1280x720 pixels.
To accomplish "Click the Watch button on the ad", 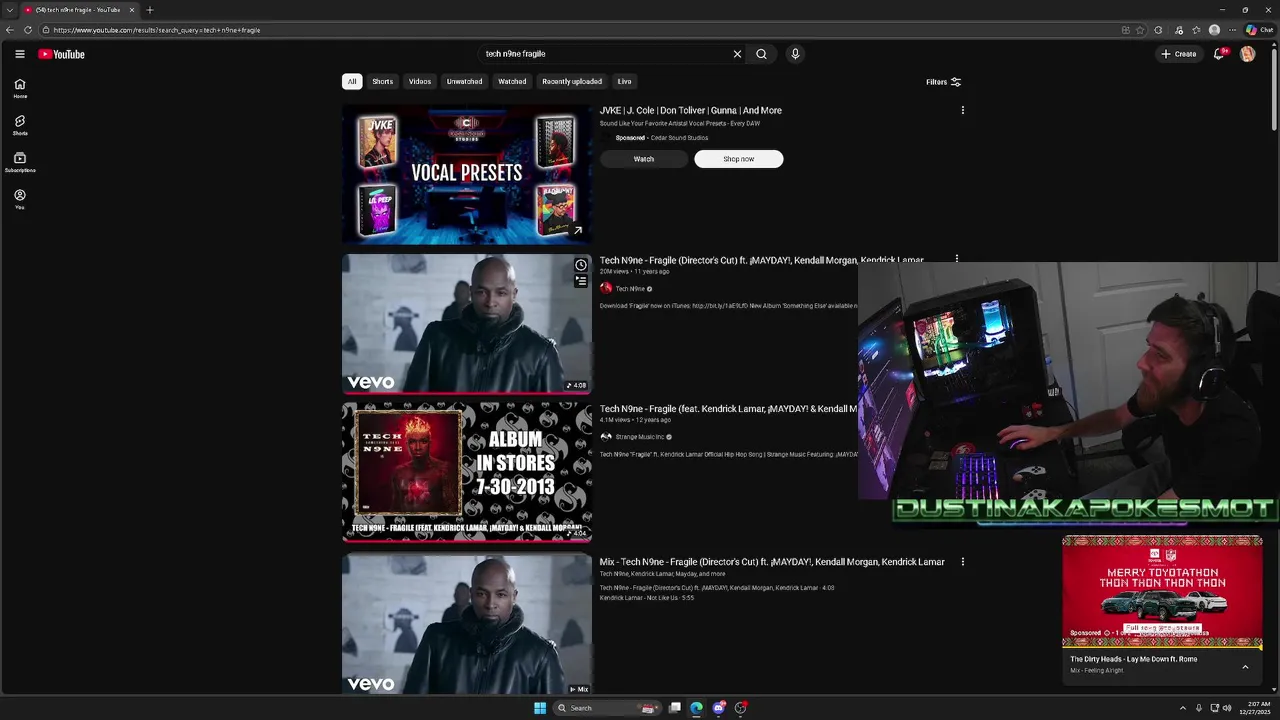I will click(x=644, y=159).
